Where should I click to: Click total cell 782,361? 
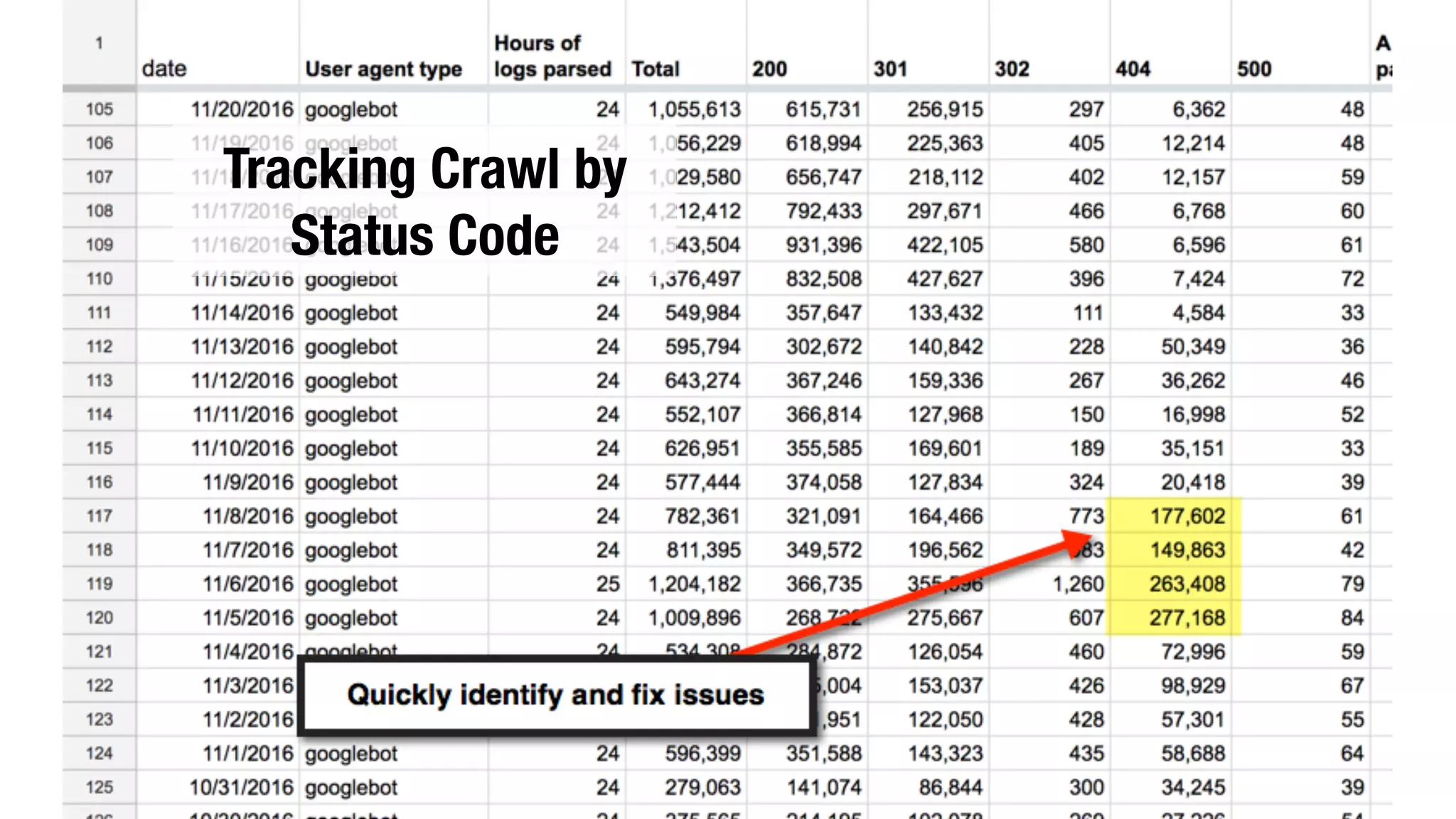686,516
